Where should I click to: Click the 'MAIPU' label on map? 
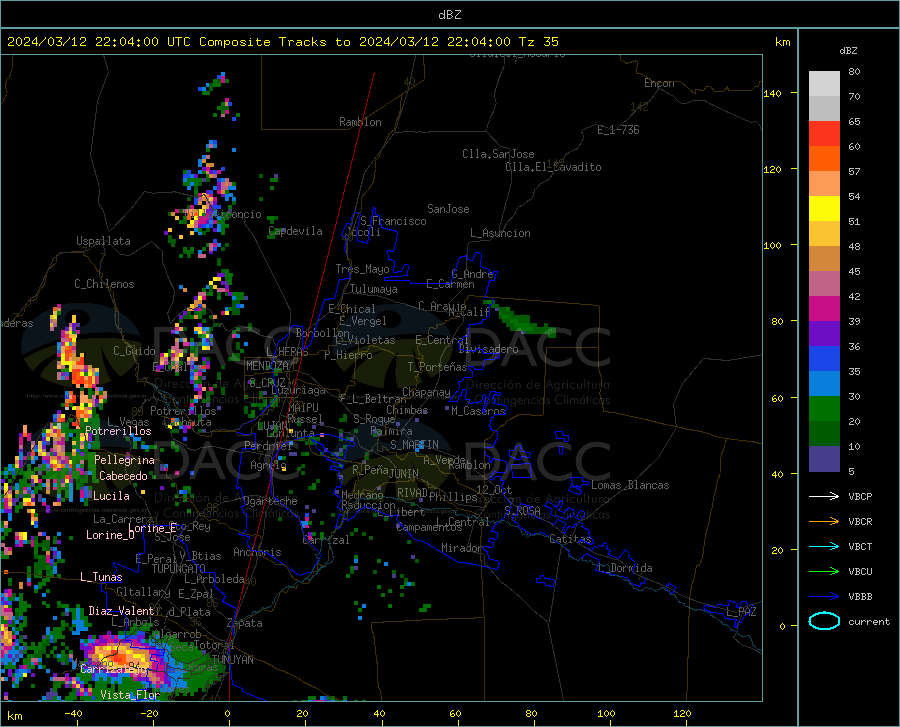[304, 407]
